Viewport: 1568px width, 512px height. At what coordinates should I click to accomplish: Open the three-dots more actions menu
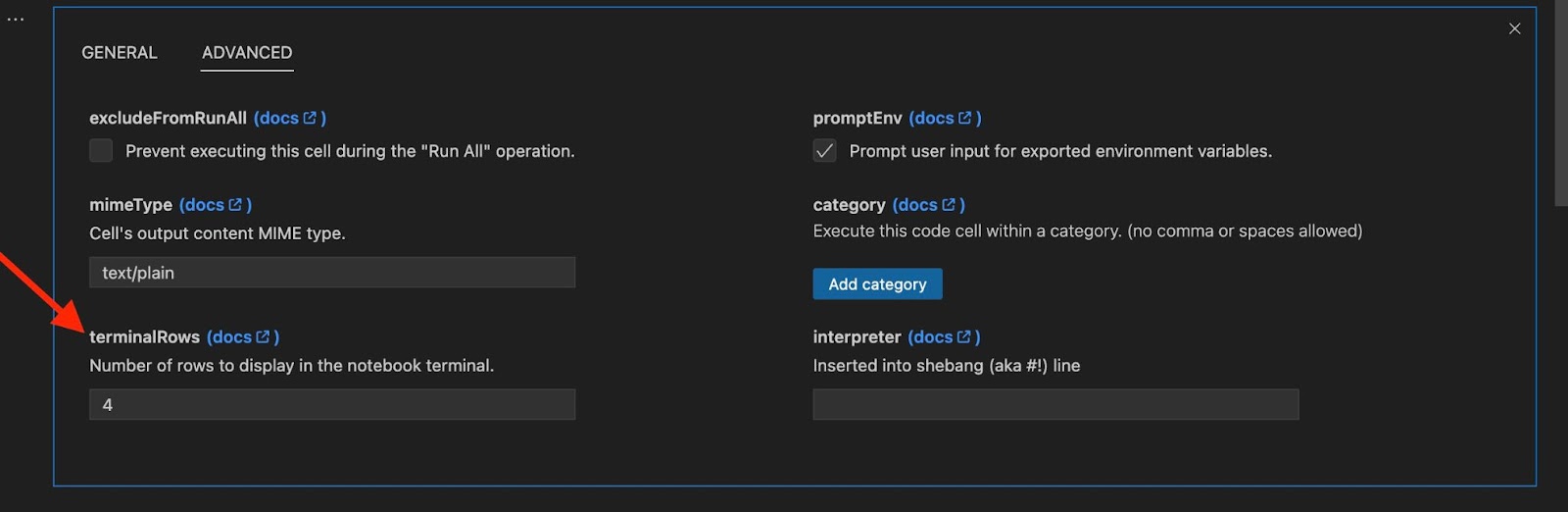[x=16, y=20]
